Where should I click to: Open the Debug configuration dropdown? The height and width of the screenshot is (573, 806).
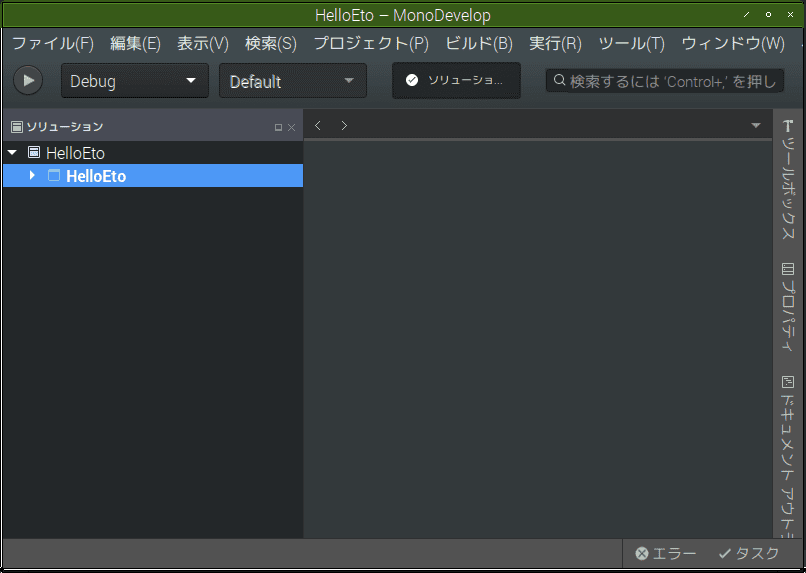click(135, 81)
